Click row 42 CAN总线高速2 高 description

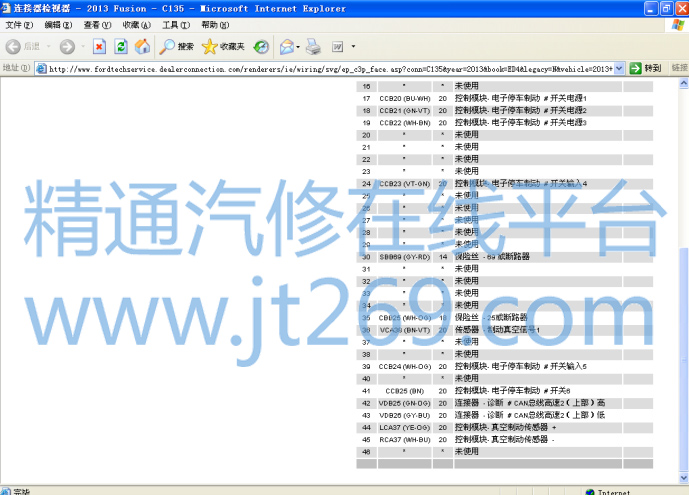[529, 403]
